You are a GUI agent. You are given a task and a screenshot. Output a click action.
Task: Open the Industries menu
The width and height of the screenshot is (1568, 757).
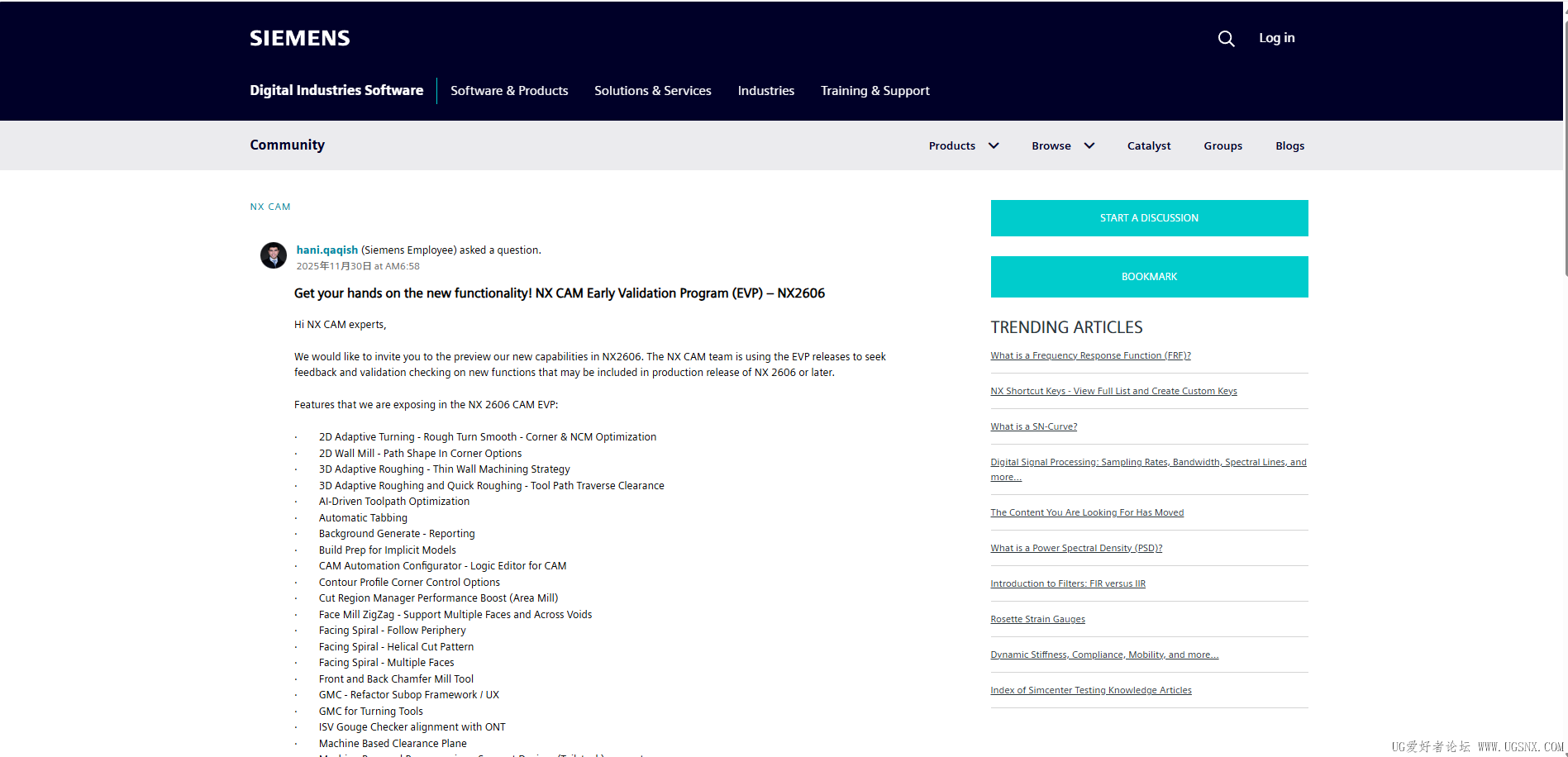click(x=766, y=91)
